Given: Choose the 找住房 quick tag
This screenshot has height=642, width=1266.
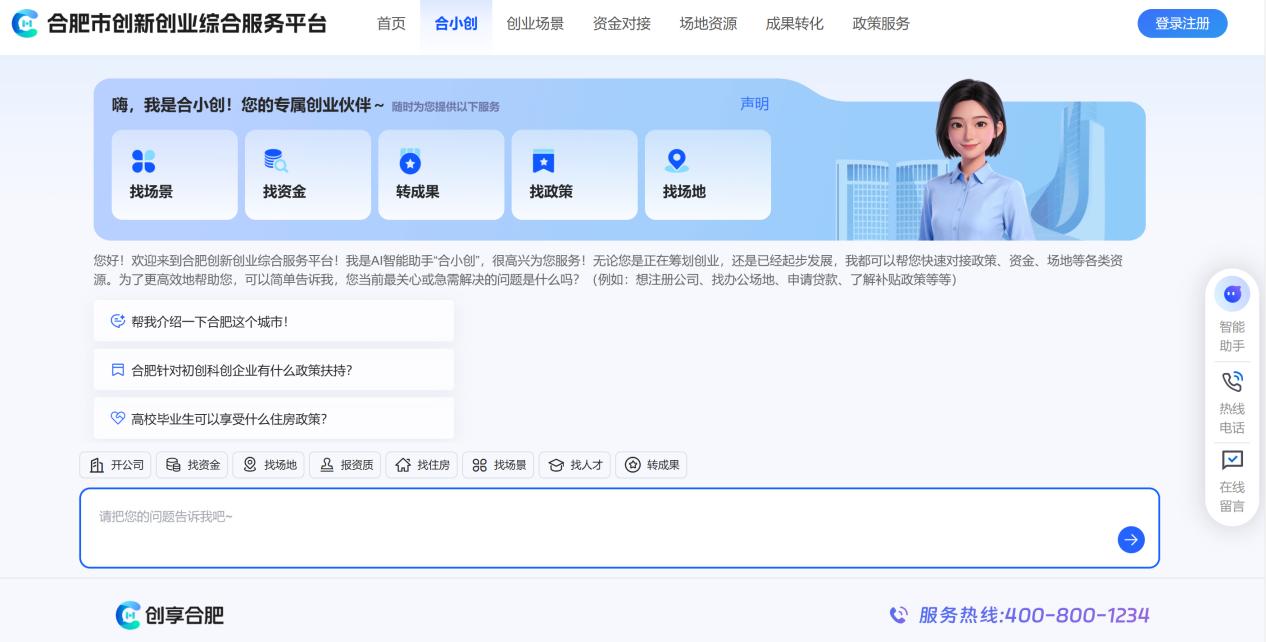Looking at the screenshot, I should pyautogui.click(x=422, y=465).
